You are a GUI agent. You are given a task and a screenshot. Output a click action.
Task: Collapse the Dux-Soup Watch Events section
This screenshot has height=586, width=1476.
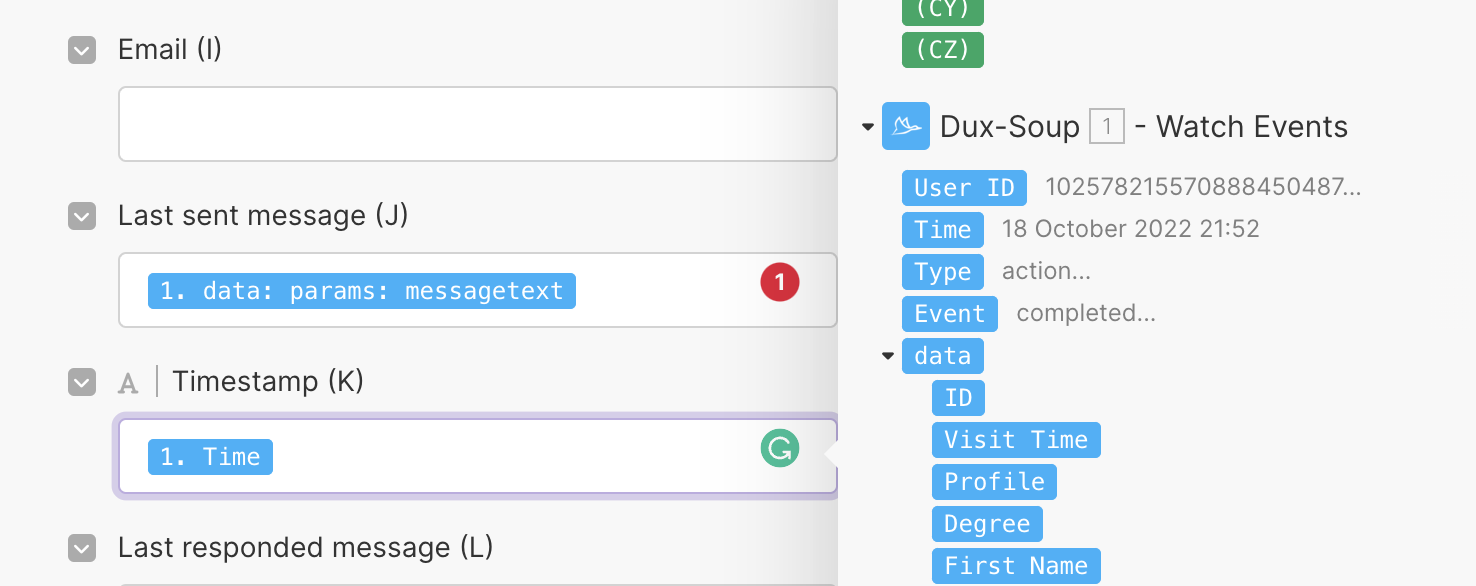(x=867, y=128)
